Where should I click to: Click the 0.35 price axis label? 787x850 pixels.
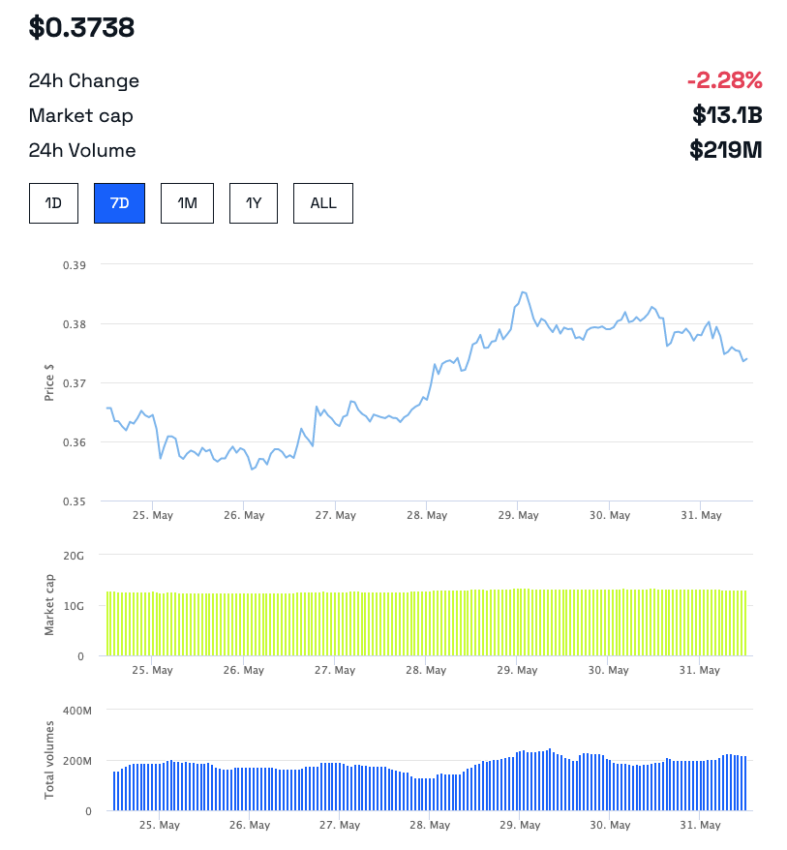(74, 501)
